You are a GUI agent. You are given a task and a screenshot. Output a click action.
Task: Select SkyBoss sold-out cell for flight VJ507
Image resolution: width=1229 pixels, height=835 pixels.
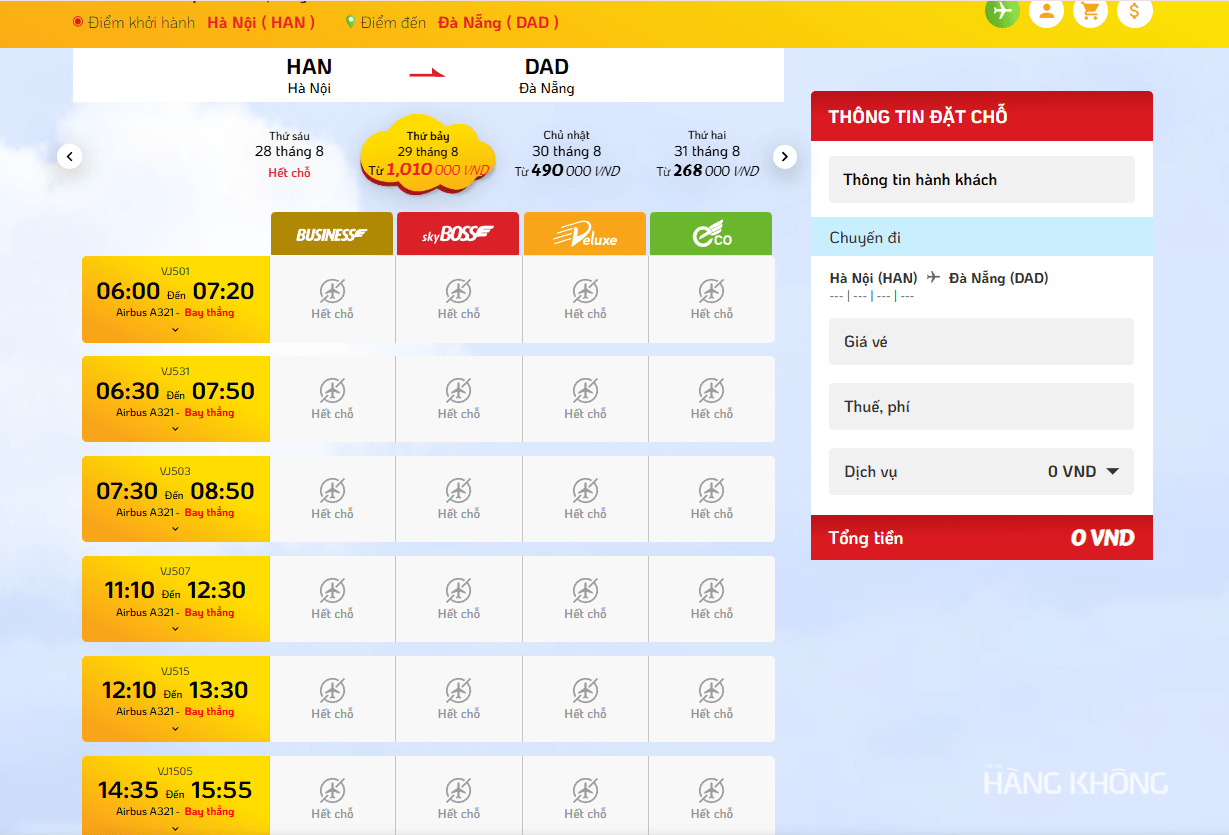(459, 599)
